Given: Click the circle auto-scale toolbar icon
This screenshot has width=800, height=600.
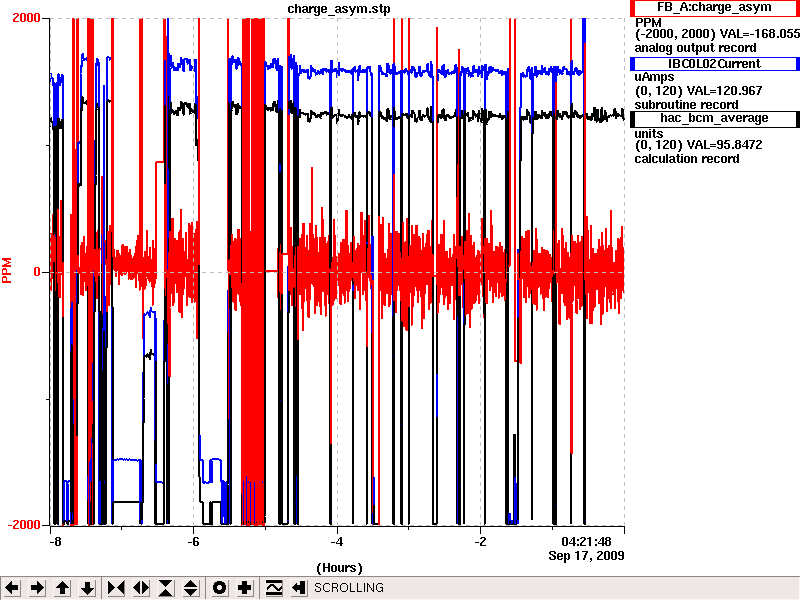Looking at the screenshot, I should (219, 588).
